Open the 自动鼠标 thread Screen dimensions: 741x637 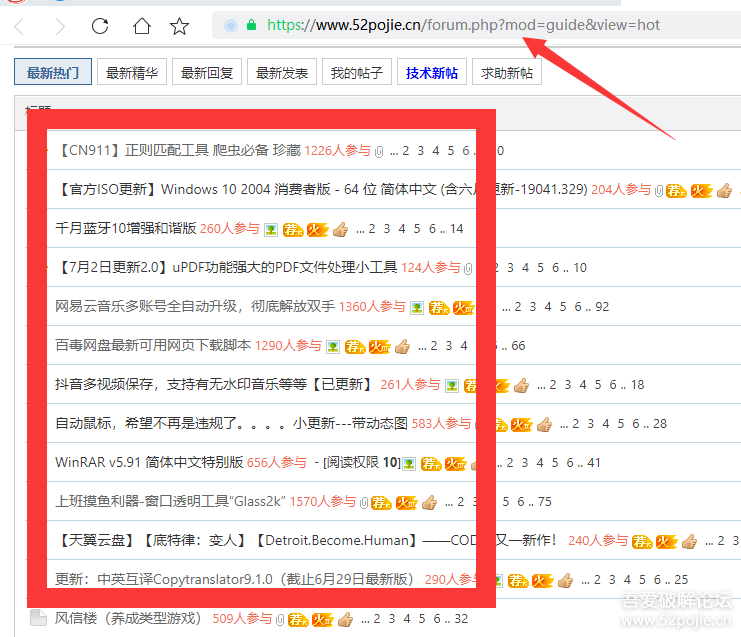[x=232, y=423]
